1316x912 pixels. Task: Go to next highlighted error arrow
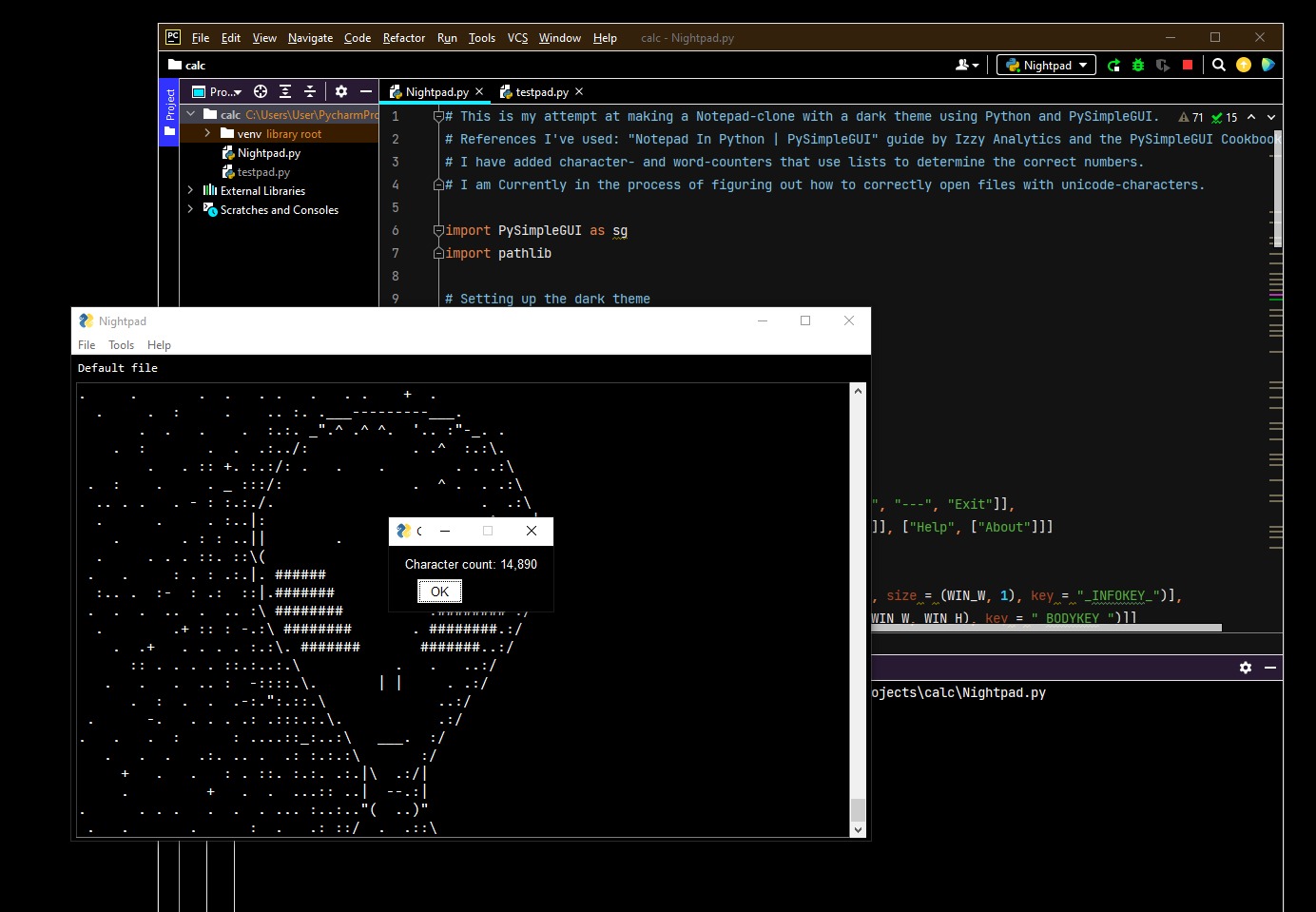click(1271, 117)
